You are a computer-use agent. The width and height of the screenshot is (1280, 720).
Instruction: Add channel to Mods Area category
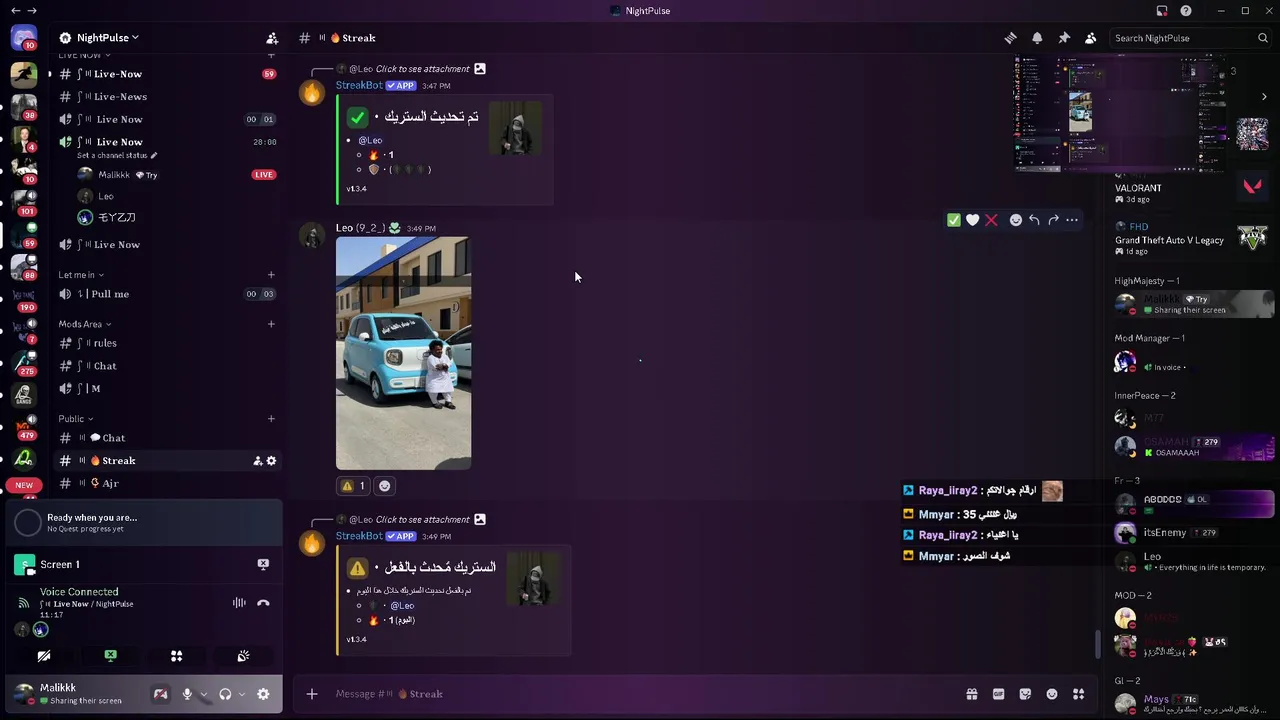tap(271, 324)
